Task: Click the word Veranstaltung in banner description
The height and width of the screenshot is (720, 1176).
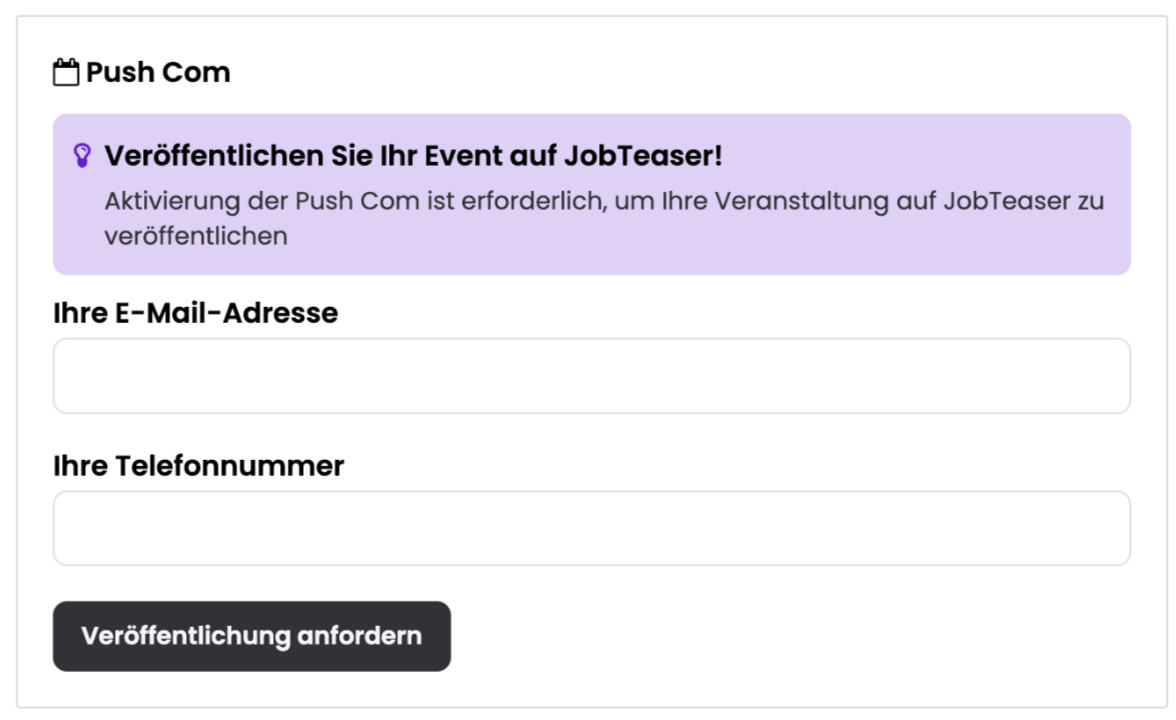Action: click(x=804, y=201)
